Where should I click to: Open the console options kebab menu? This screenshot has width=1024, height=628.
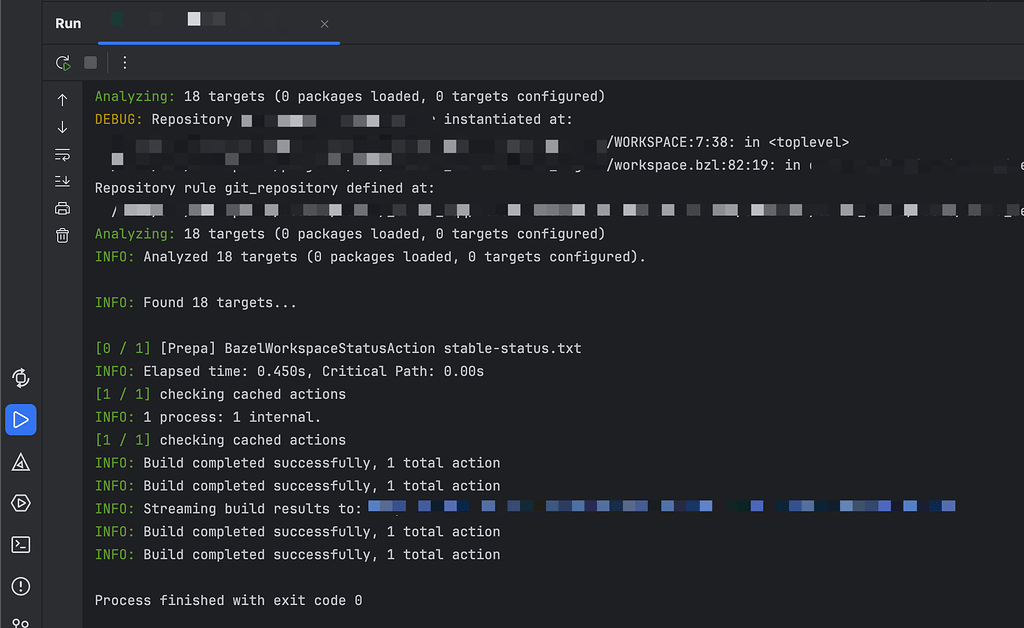[124, 62]
